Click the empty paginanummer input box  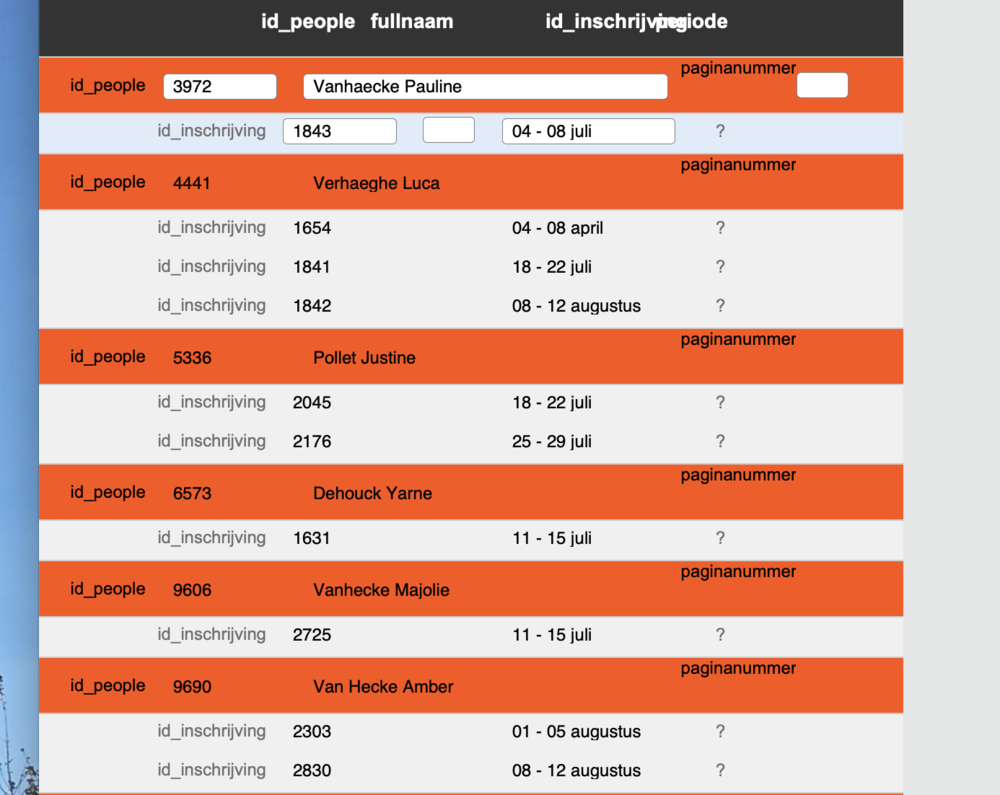coord(821,86)
